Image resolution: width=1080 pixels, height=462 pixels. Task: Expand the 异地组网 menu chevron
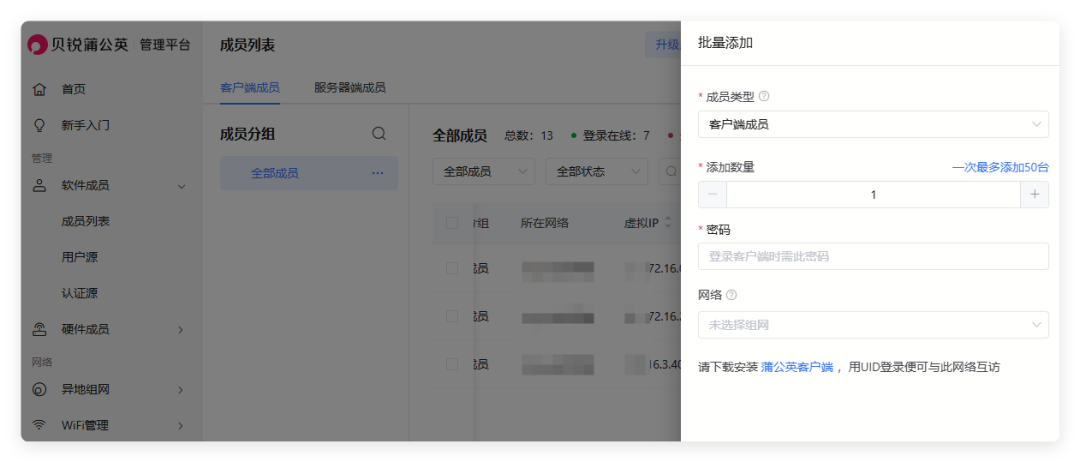click(181, 390)
